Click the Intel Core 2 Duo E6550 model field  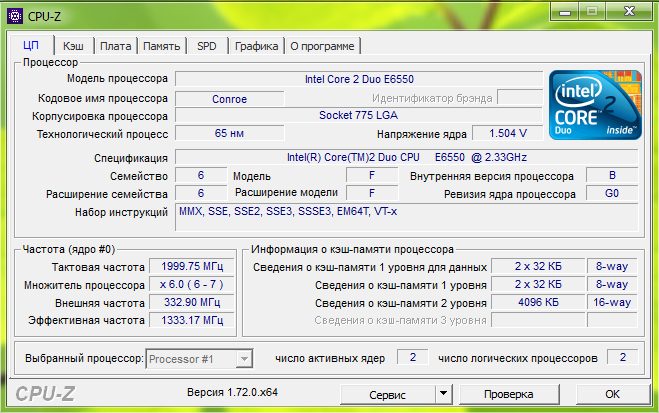(359, 79)
